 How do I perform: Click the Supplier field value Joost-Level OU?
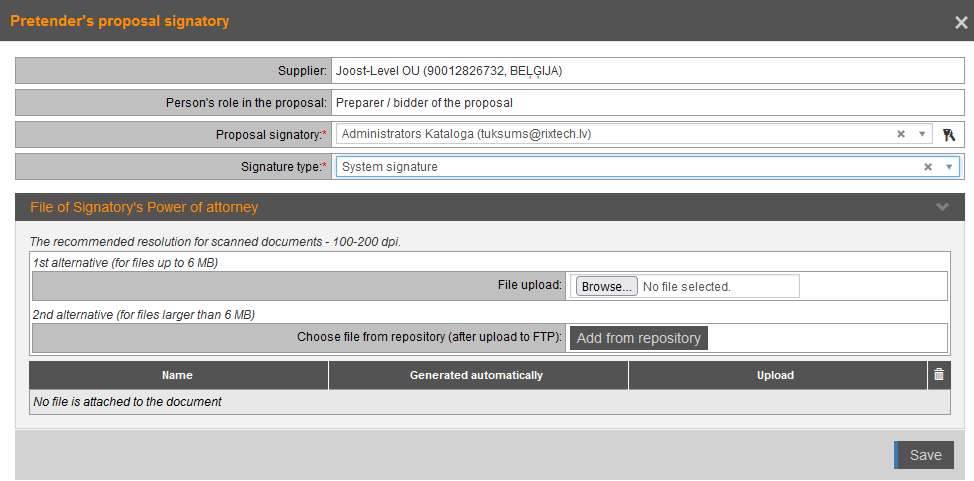pos(449,71)
